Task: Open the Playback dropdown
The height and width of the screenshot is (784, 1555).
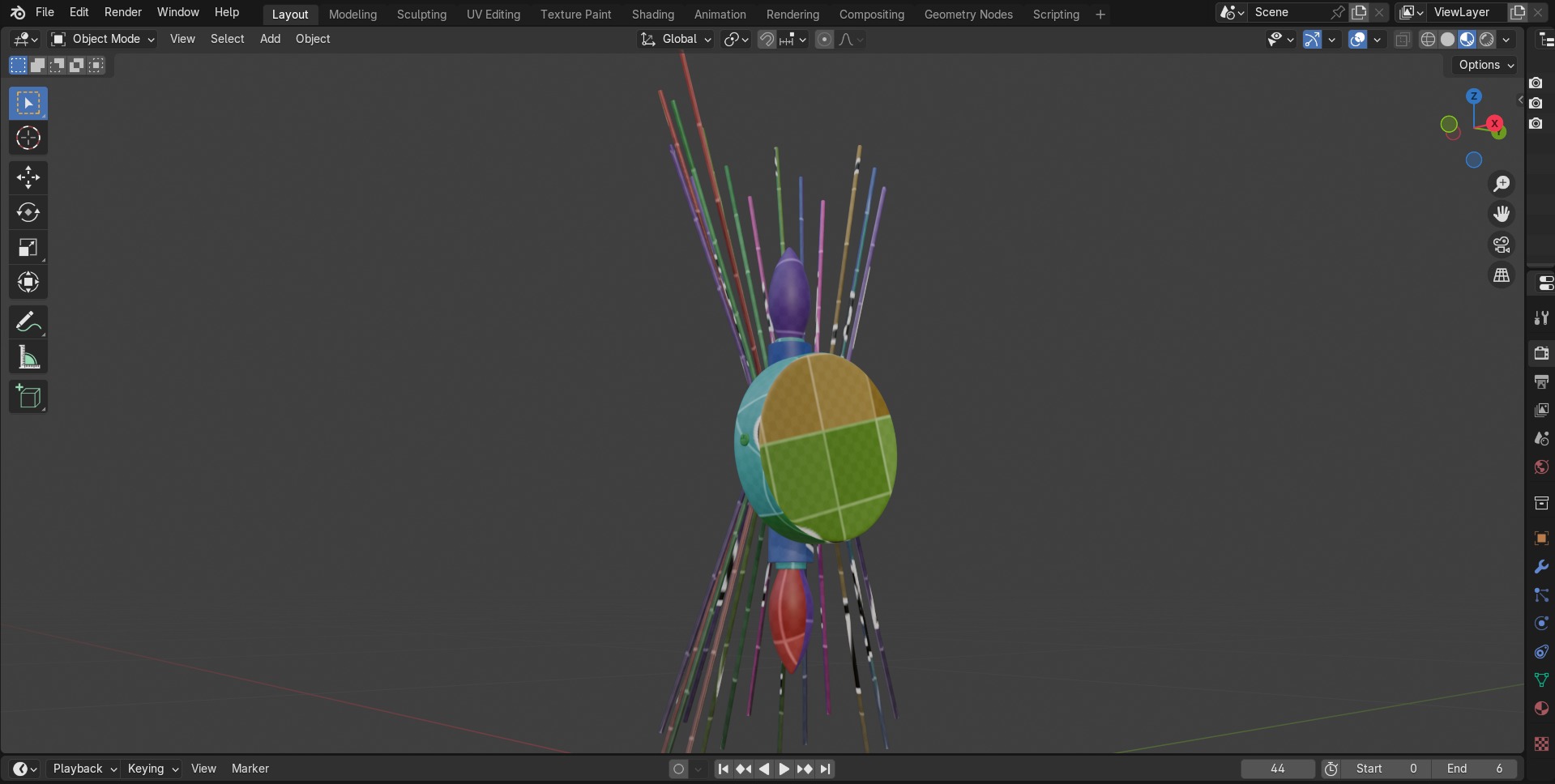Action: 84,769
